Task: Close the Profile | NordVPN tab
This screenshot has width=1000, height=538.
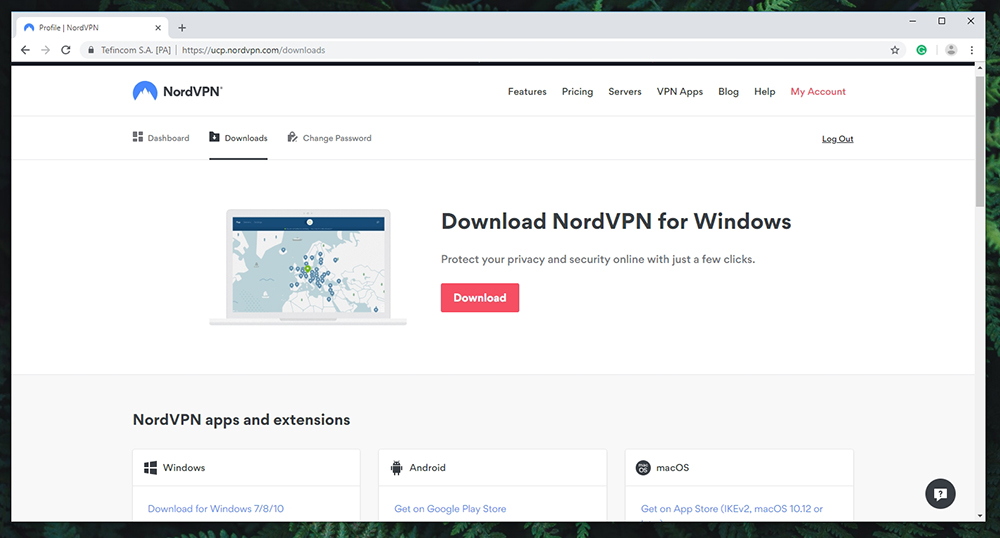Action: point(158,27)
